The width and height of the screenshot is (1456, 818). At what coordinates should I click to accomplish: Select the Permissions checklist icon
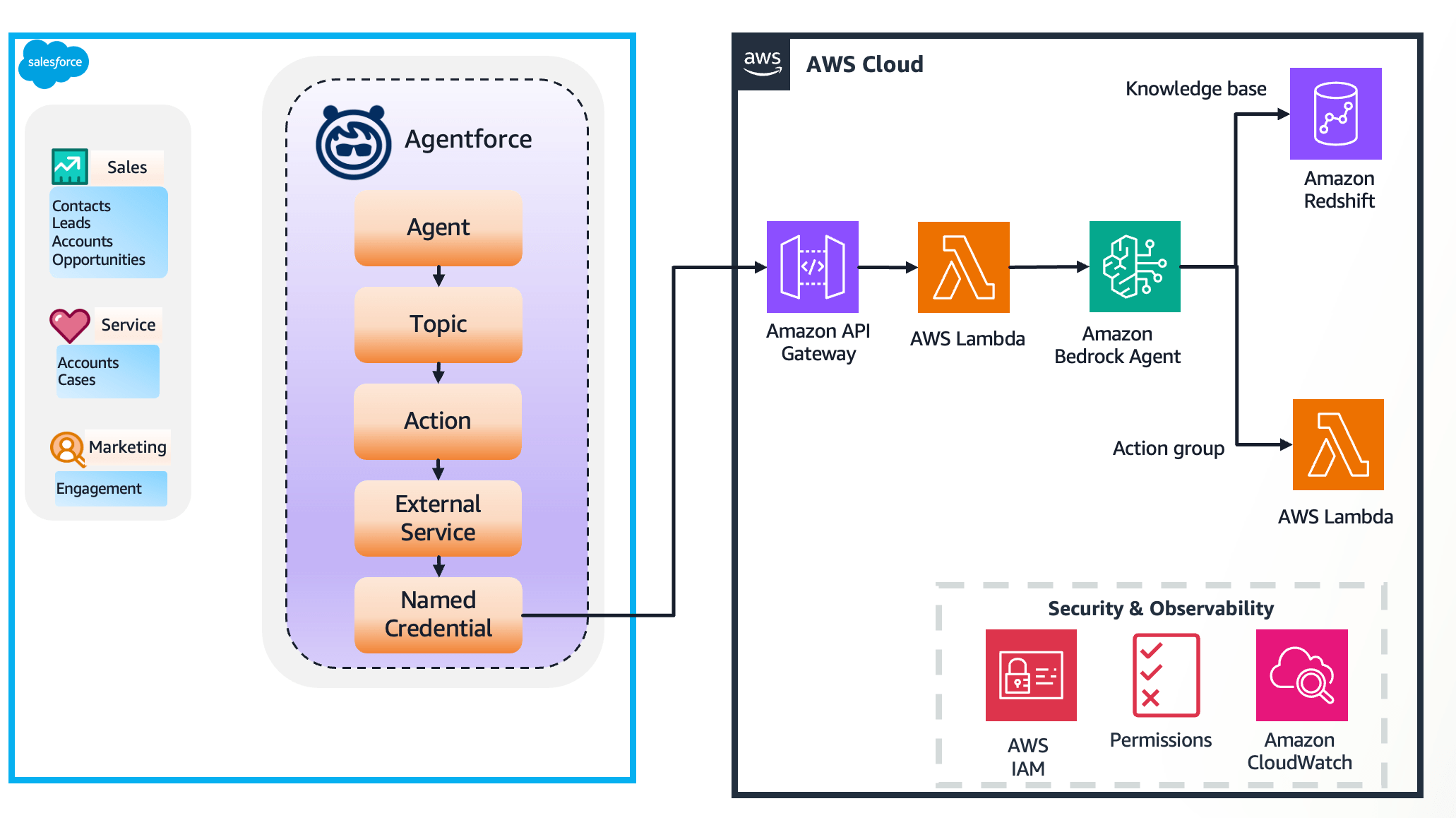point(1166,675)
